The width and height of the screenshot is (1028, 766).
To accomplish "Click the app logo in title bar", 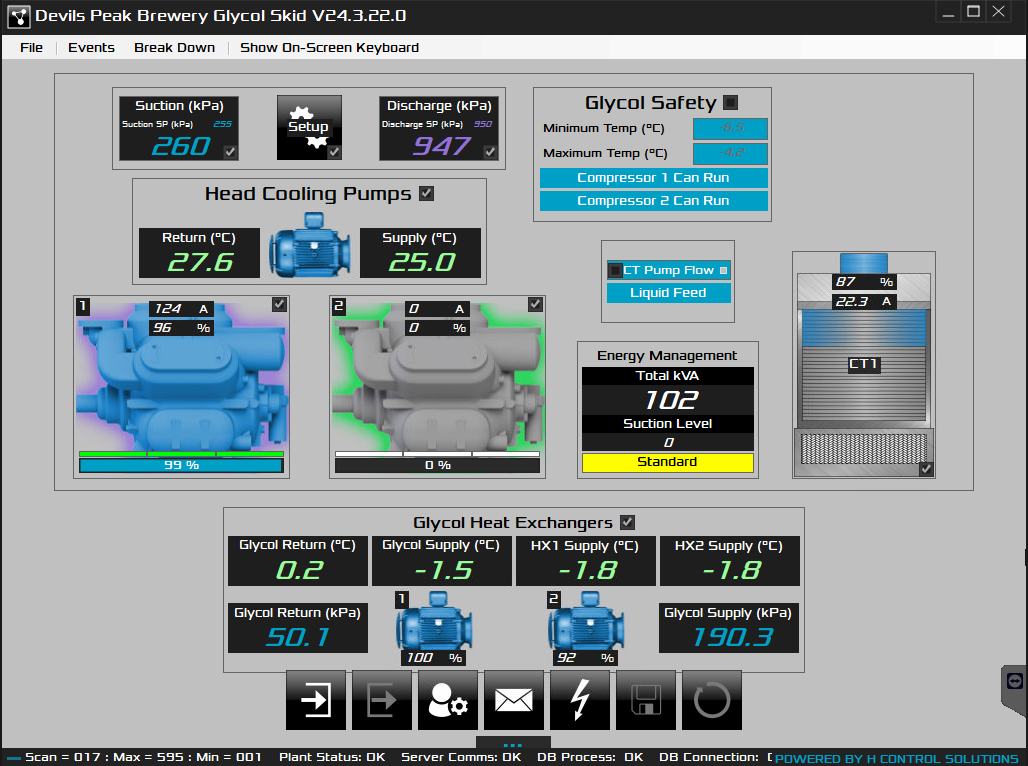I will tap(19, 16).
